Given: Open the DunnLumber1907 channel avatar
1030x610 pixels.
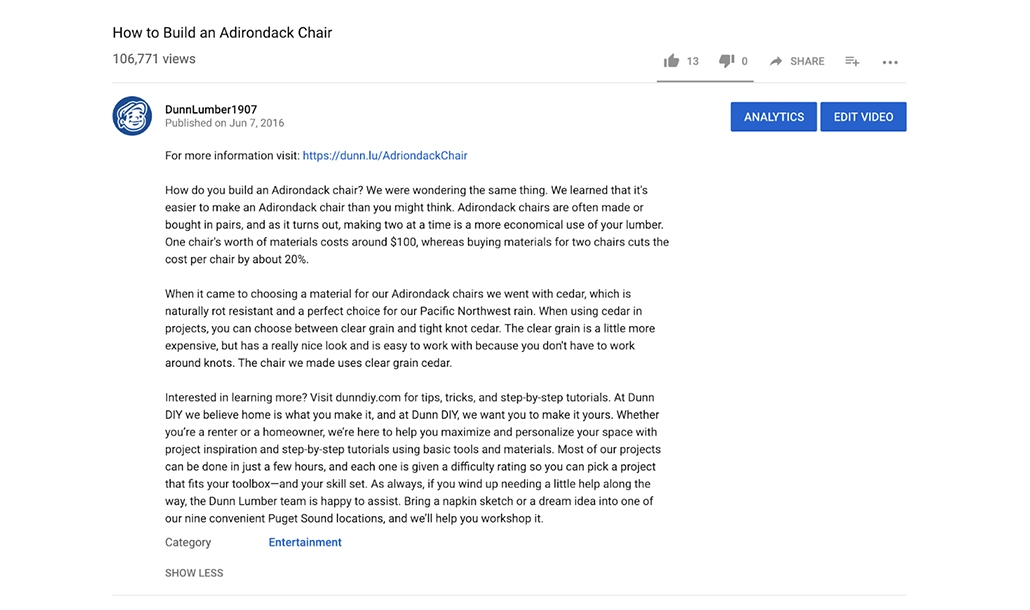Looking at the screenshot, I should coord(132,116).
